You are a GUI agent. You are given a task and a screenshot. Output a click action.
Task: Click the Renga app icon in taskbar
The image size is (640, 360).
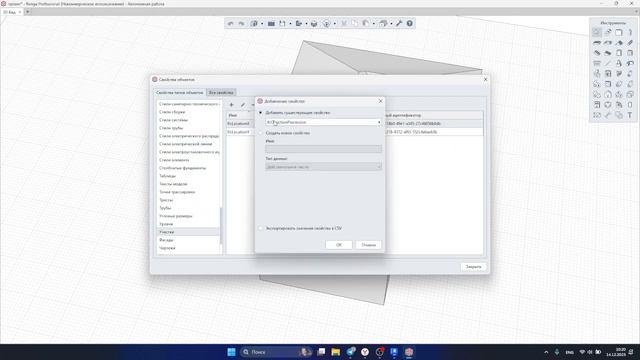pos(409,352)
